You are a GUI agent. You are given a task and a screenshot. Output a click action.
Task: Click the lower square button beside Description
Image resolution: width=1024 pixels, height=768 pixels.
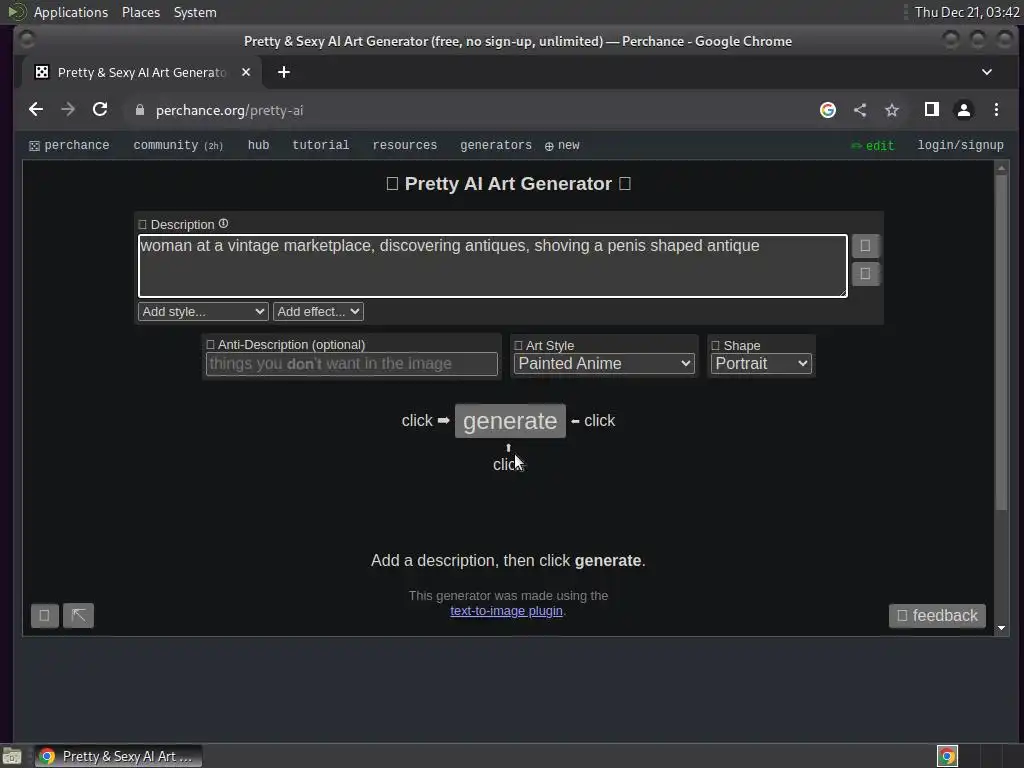tap(865, 274)
